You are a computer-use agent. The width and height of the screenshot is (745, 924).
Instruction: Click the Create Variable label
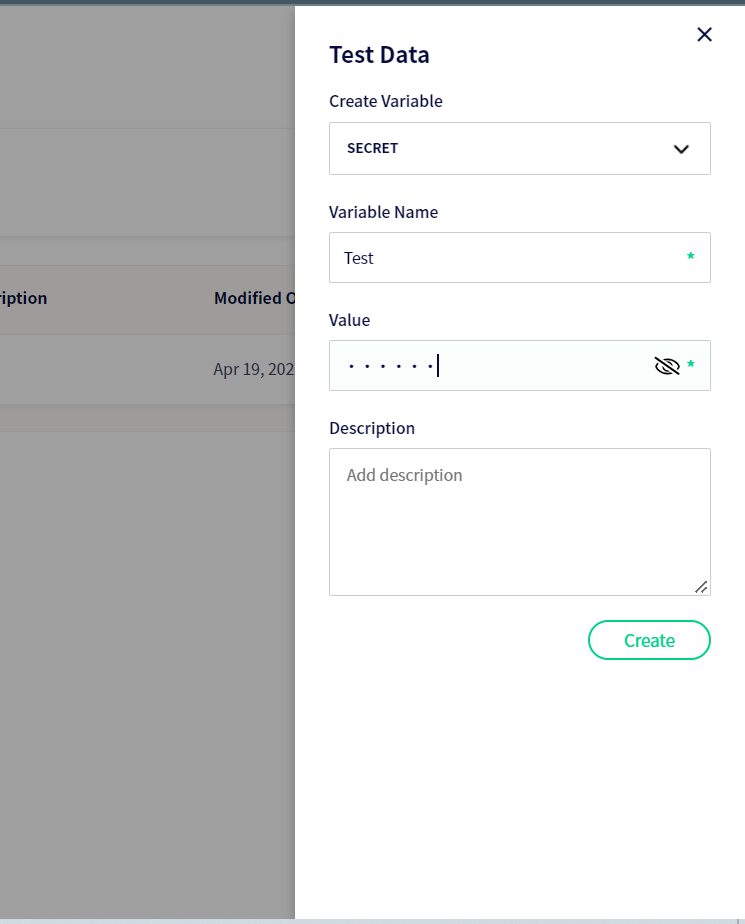[385, 101]
